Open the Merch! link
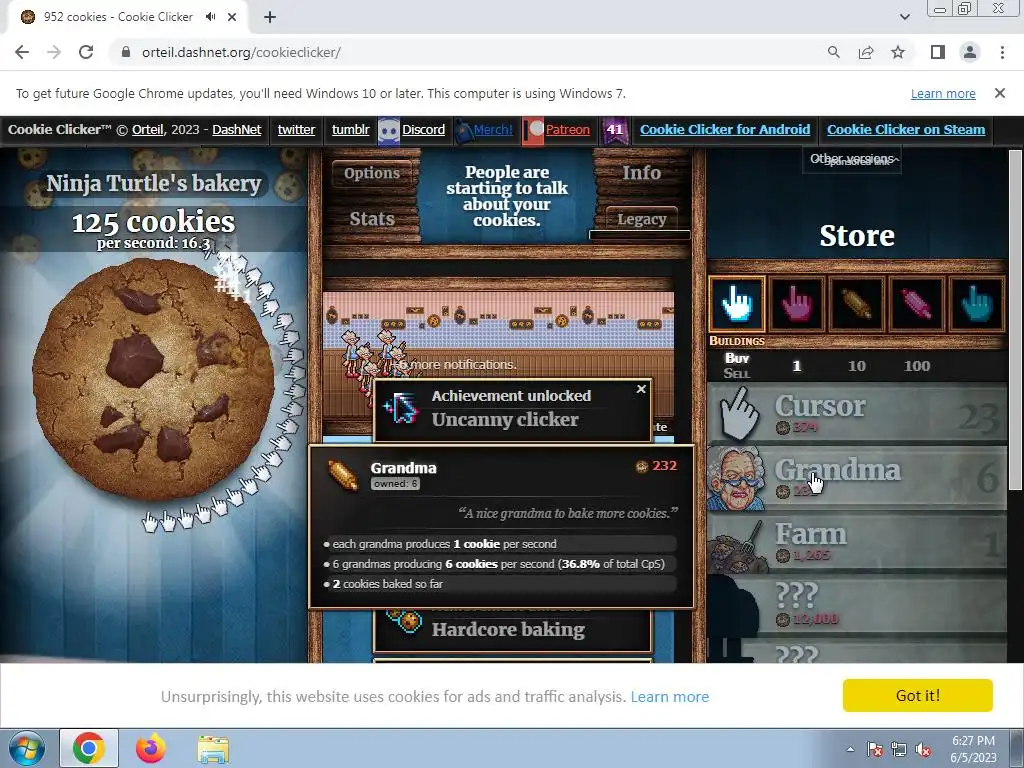 (x=493, y=129)
